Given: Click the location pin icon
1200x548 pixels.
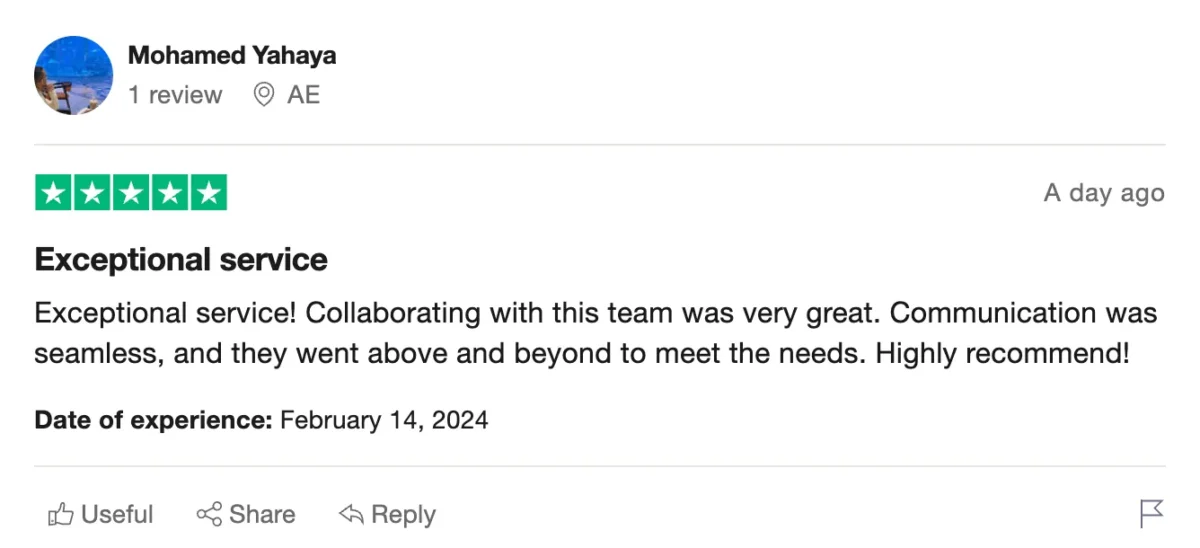Looking at the screenshot, I should click(x=264, y=95).
